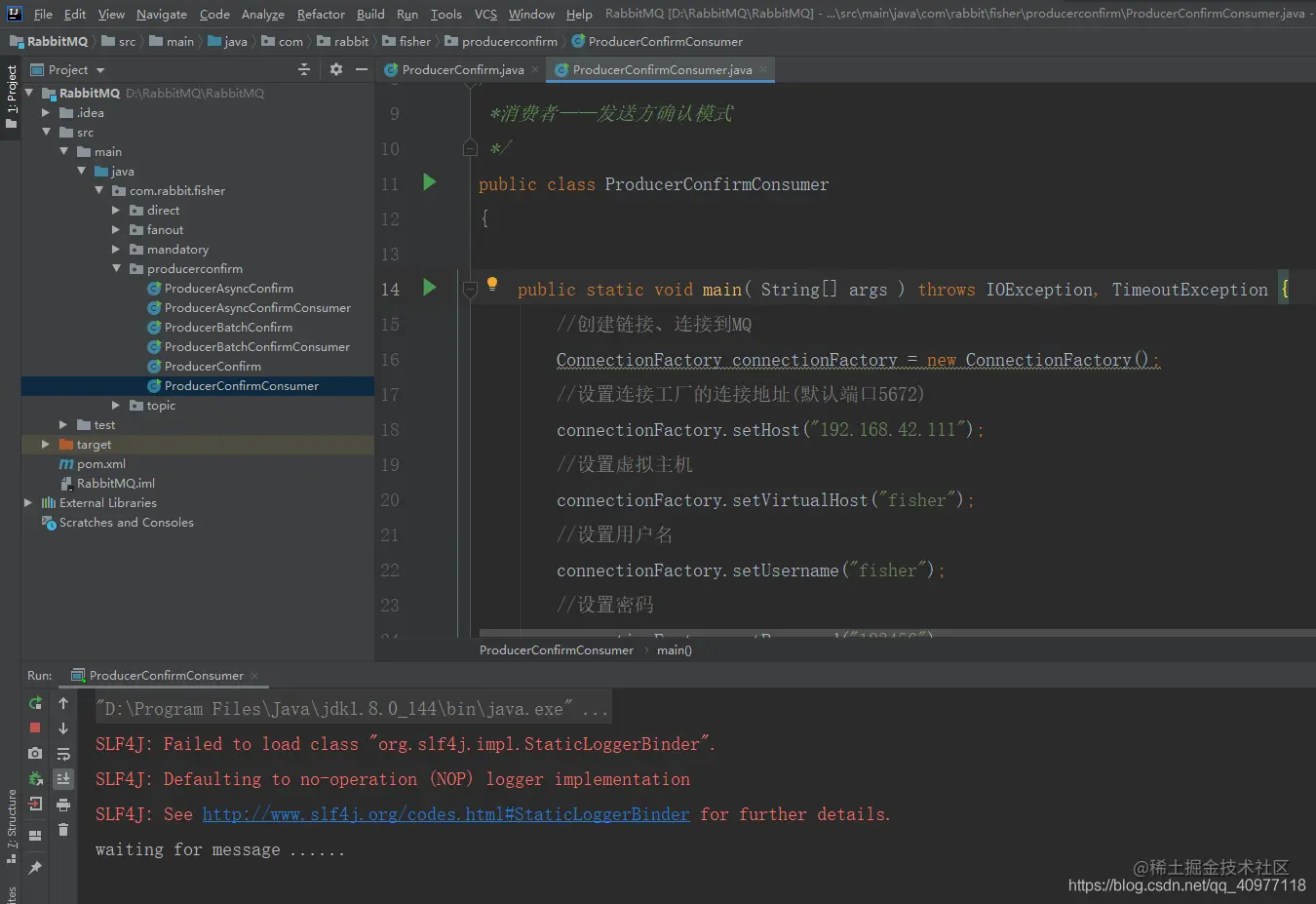1316x904 pixels.
Task: Click the main() breadcrumb below the editor
Action: coord(674,650)
